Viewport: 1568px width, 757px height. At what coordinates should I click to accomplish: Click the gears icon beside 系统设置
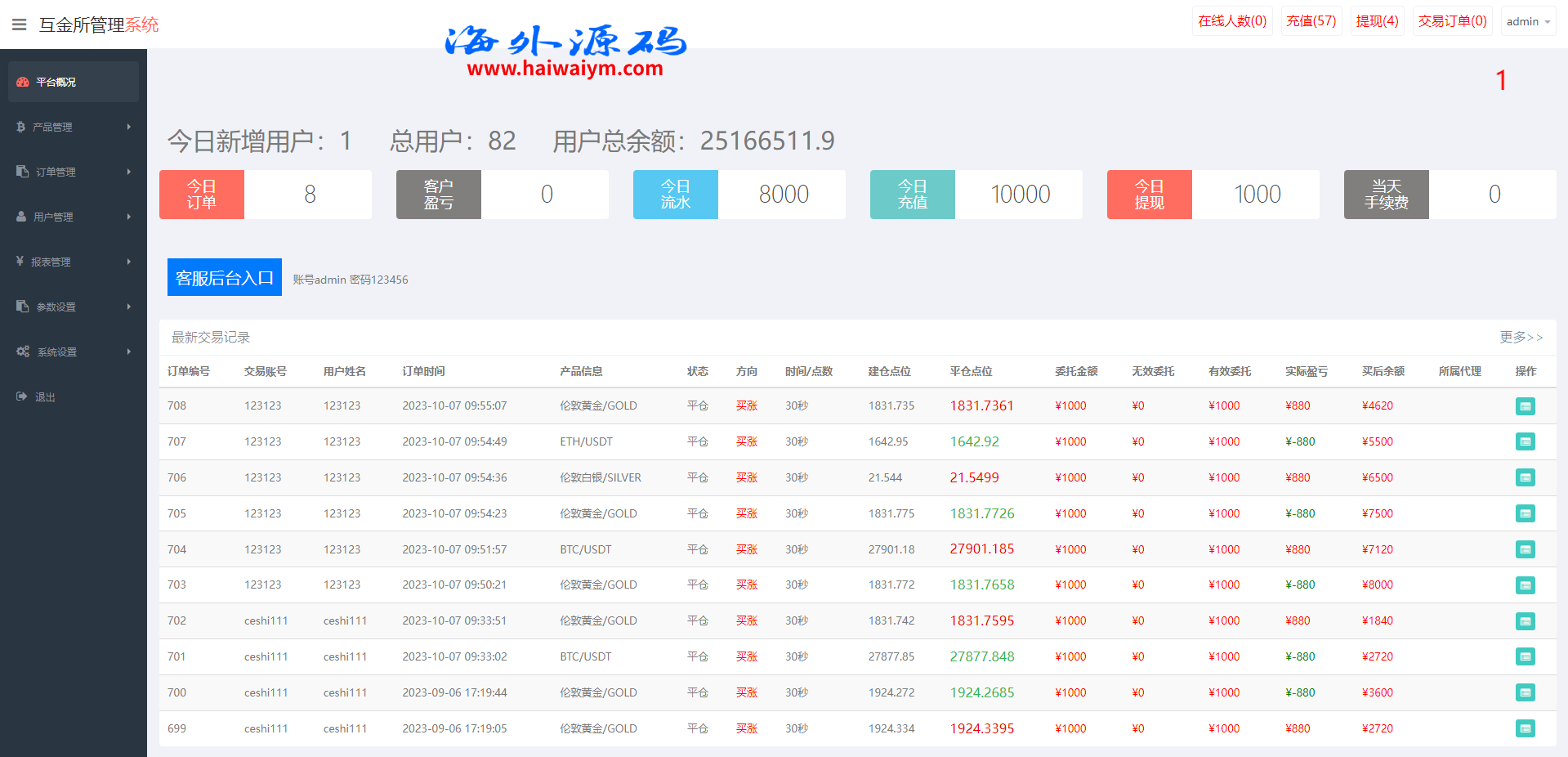23,352
